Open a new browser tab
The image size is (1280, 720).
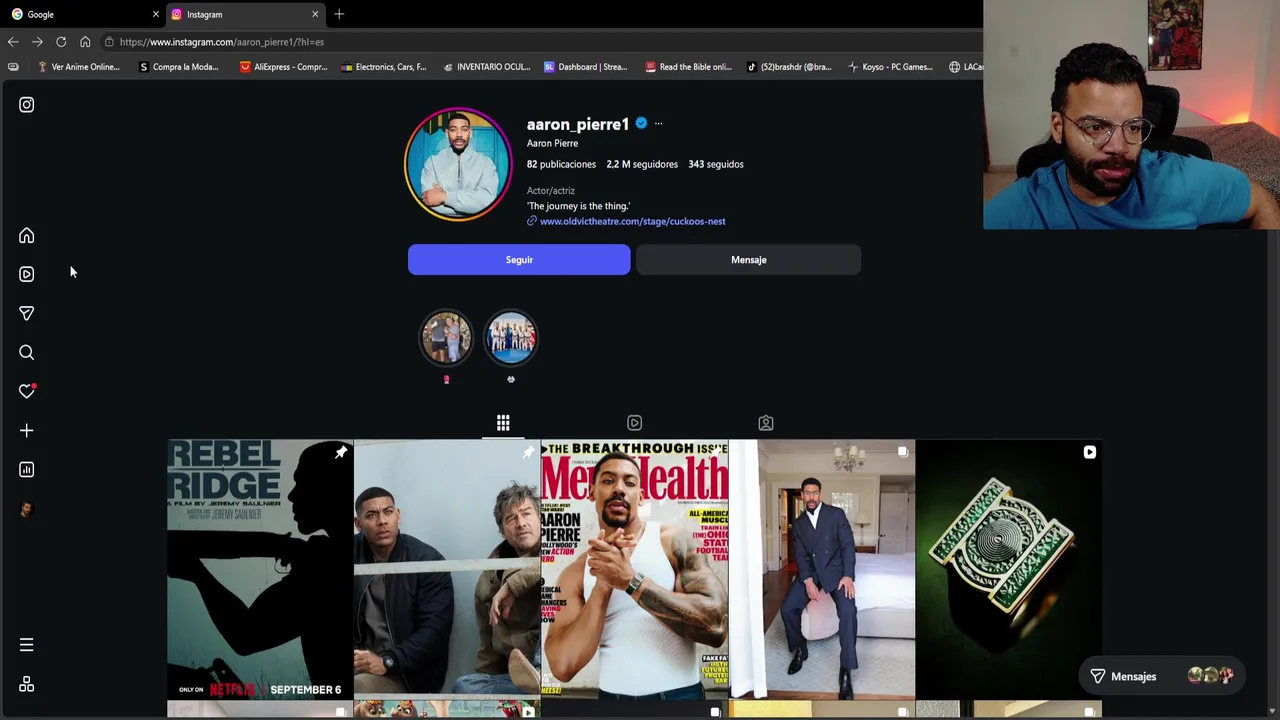[339, 14]
